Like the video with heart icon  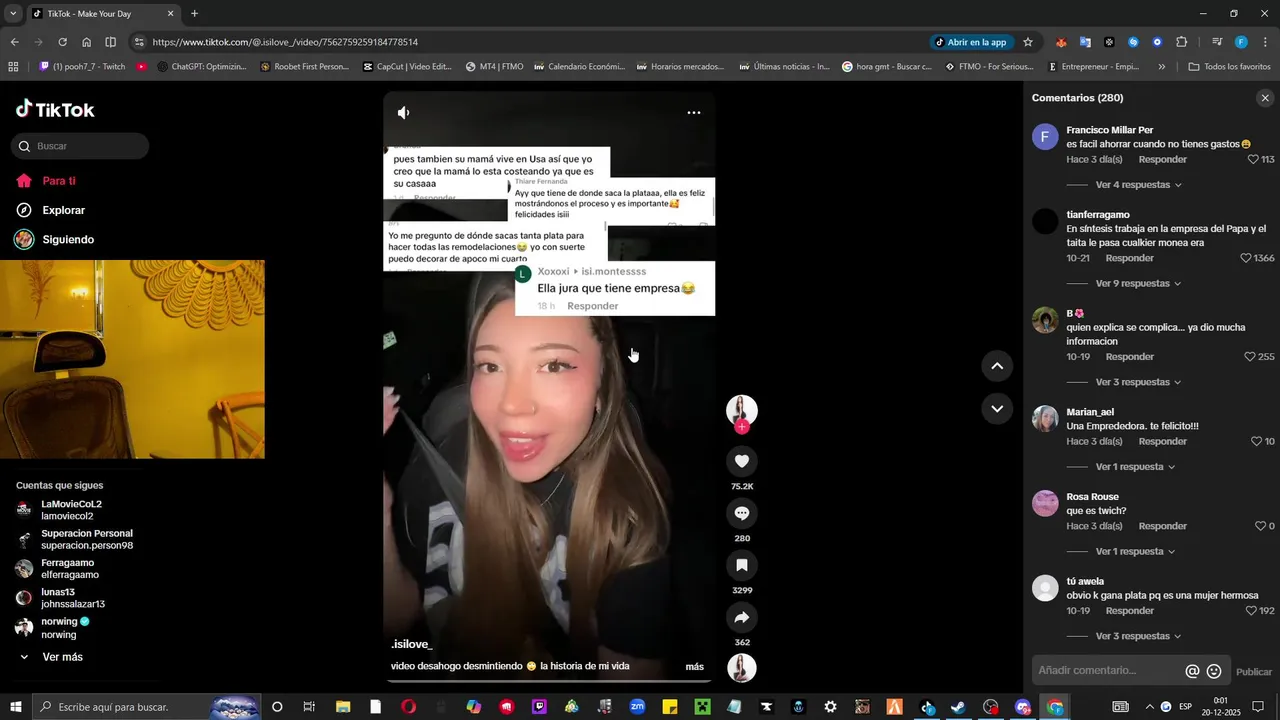point(742,461)
